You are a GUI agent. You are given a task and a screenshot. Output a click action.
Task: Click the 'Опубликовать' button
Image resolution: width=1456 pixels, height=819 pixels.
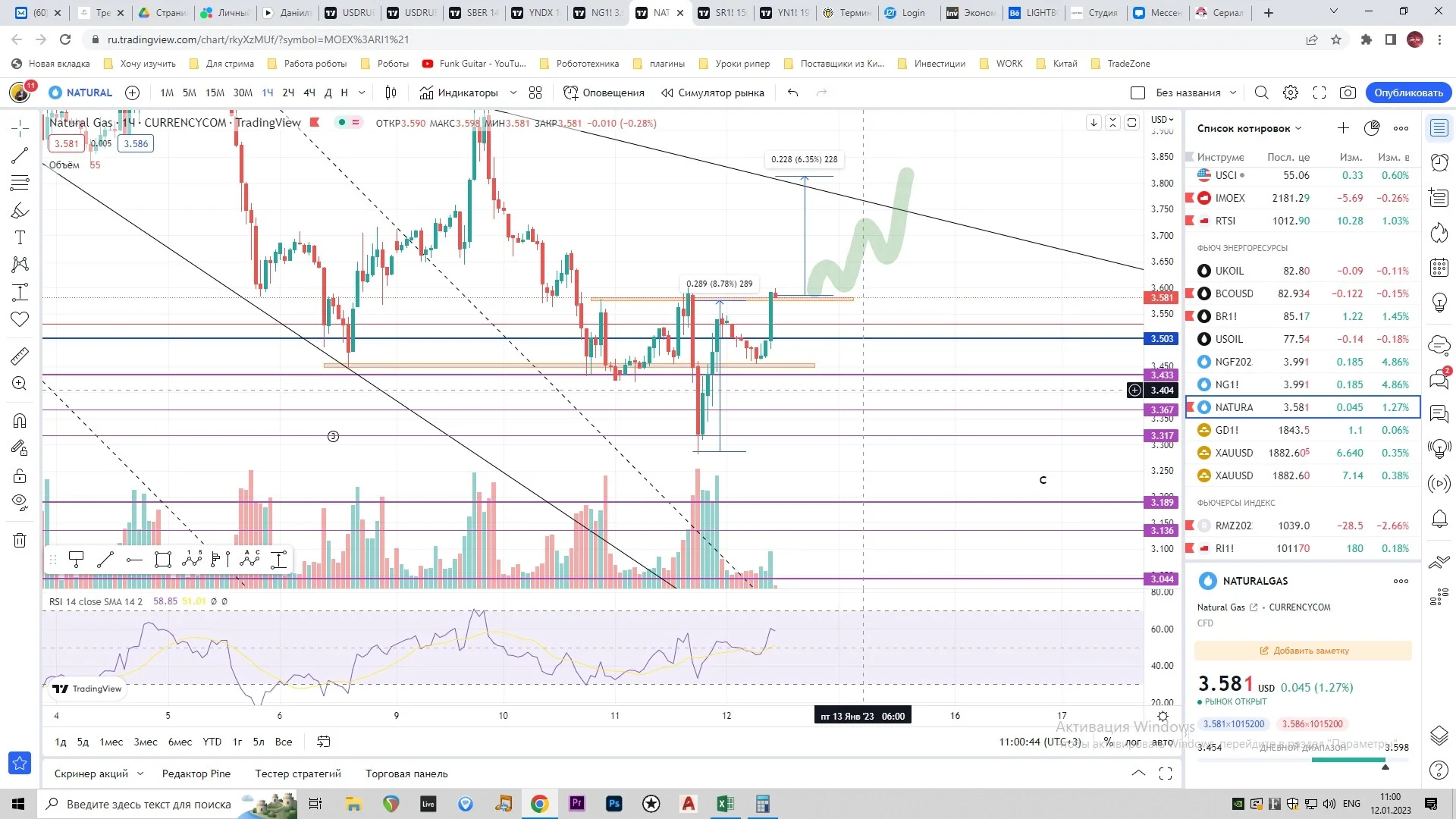click(1408, 93)
